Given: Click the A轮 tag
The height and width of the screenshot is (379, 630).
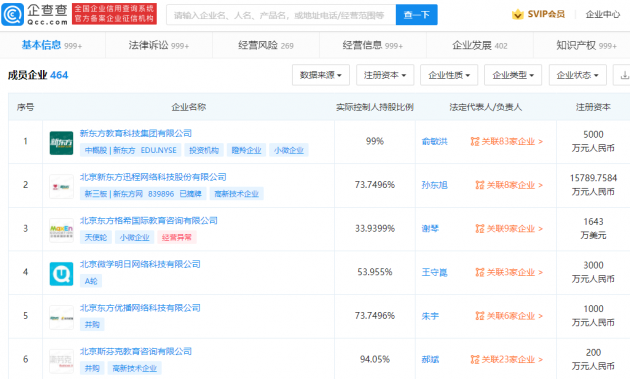Looking at the screenshot, I should click(91, 281).
